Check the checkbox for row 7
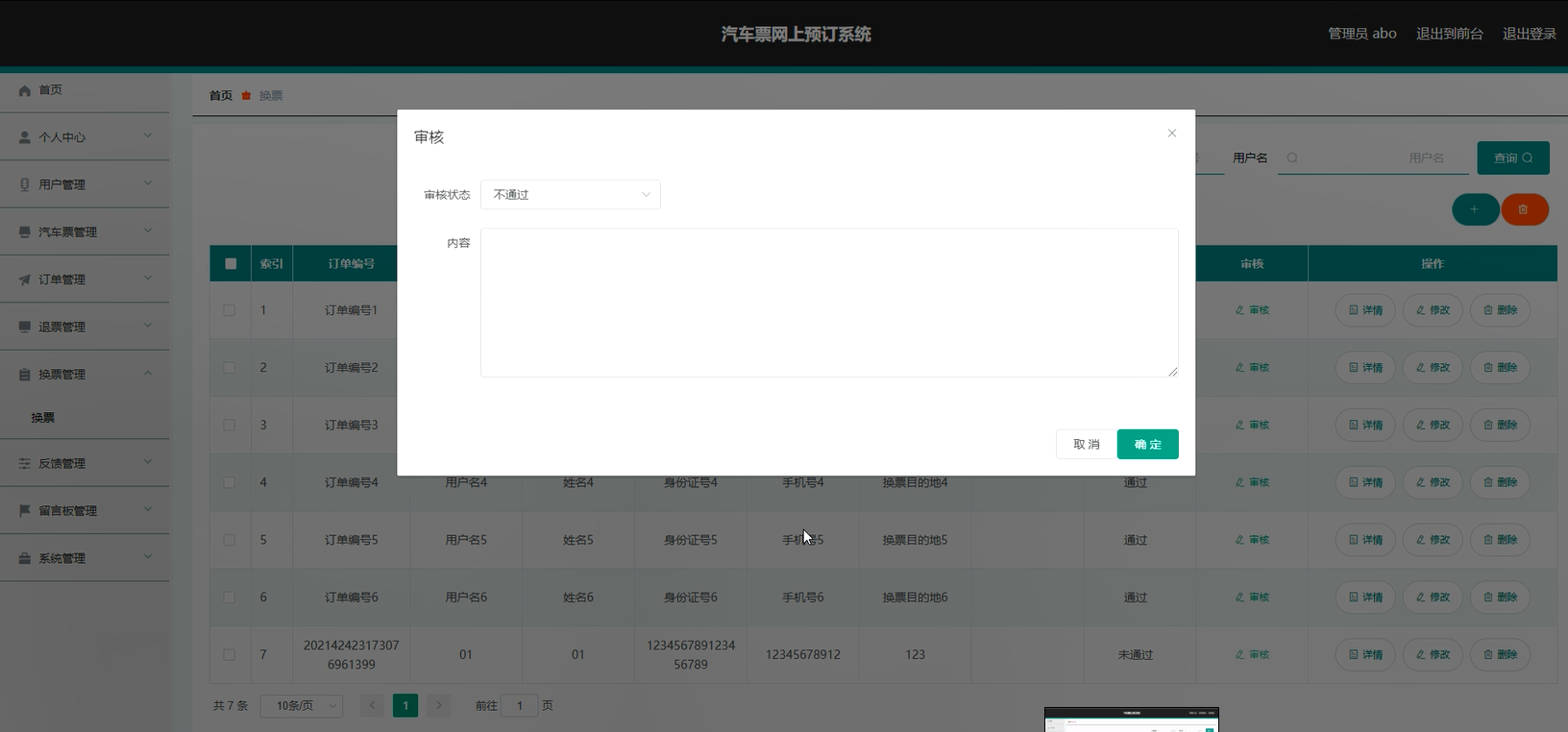The image size is (1568, 732). [x=230, y=654]
